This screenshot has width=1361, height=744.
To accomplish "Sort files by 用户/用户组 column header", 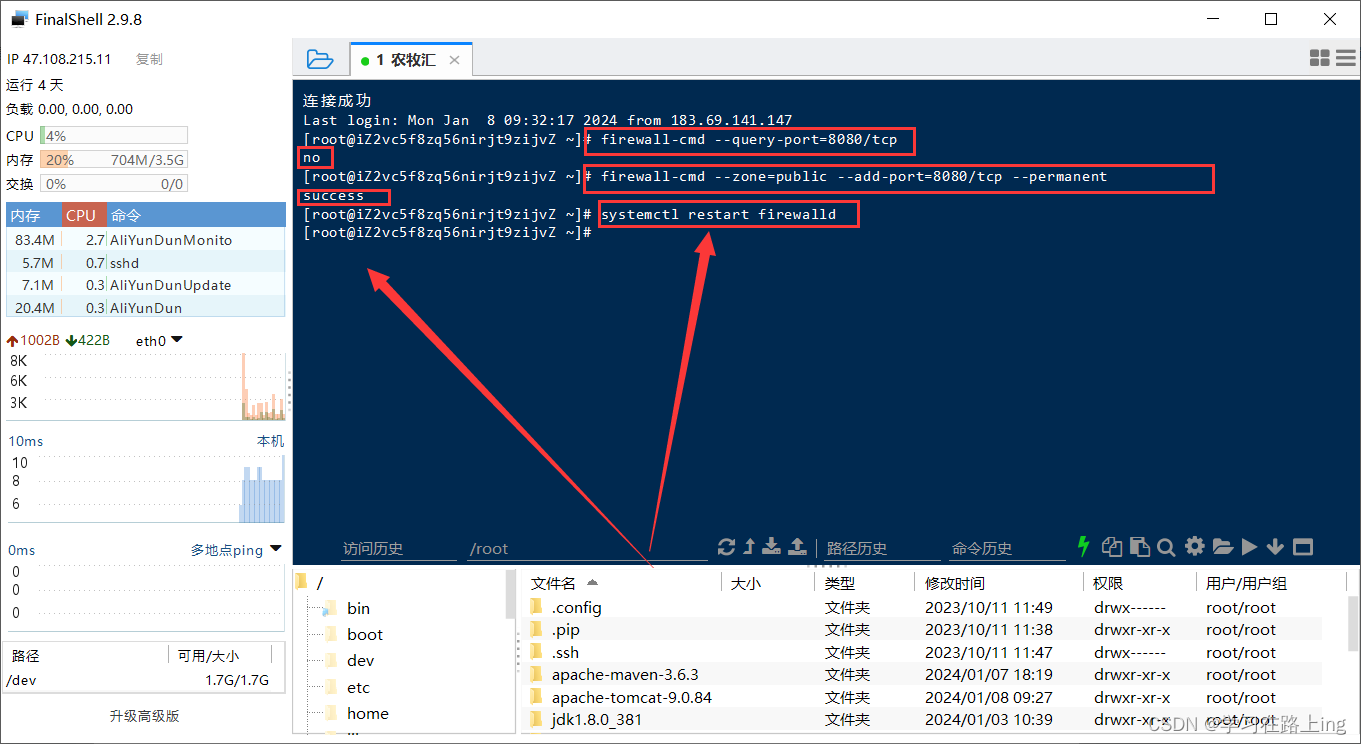I will pyautogui.click(x=1270, y=582).
